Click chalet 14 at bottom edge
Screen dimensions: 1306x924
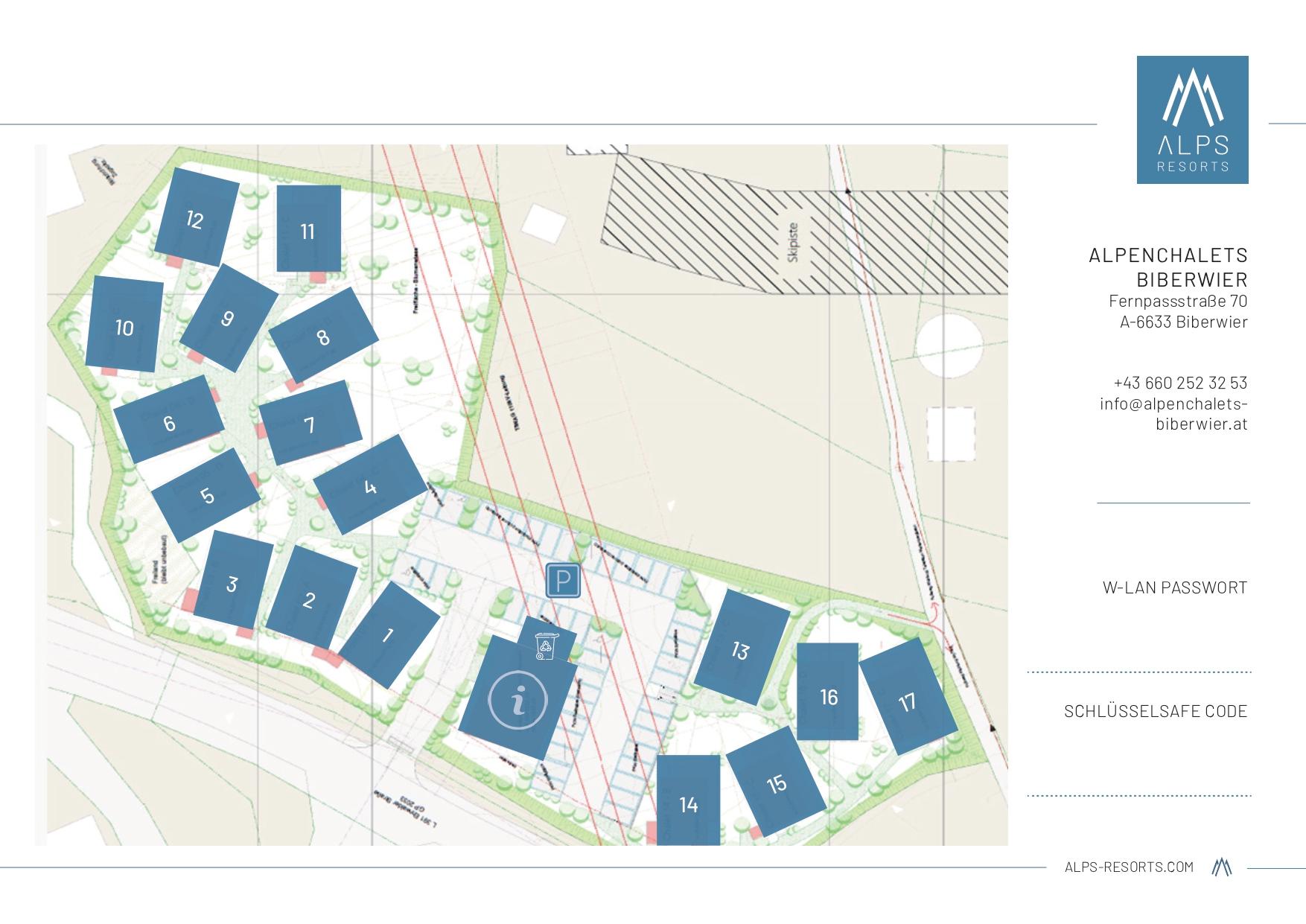(688, 803)
